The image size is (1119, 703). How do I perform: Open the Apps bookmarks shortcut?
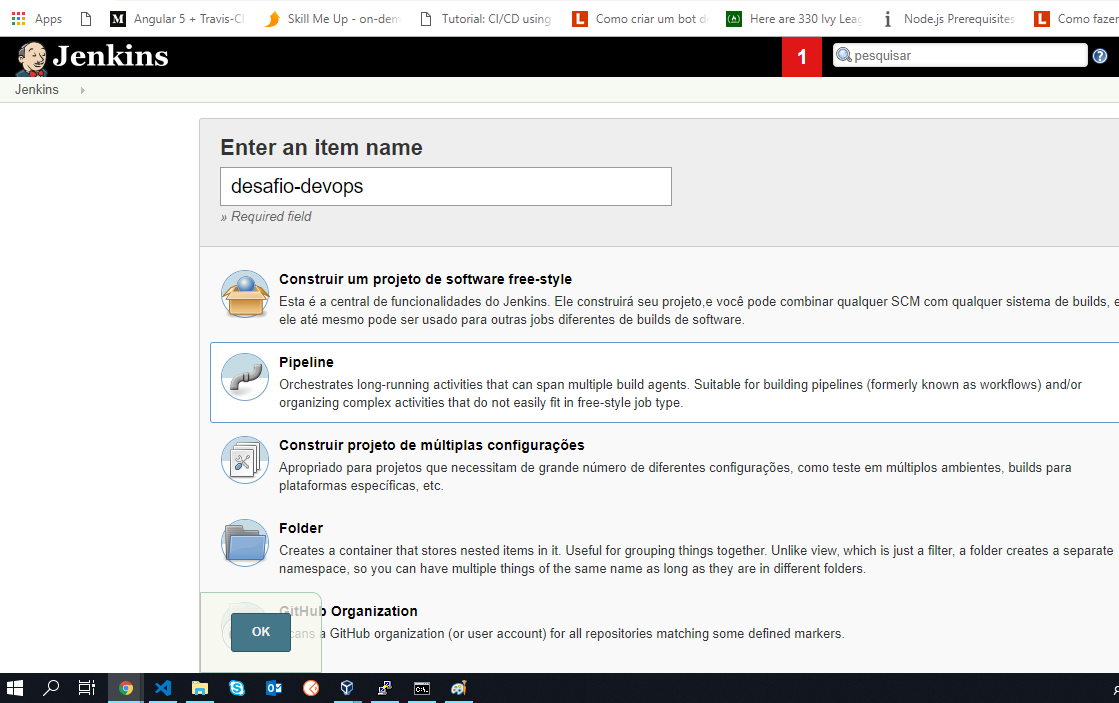(x=37, y=19)
